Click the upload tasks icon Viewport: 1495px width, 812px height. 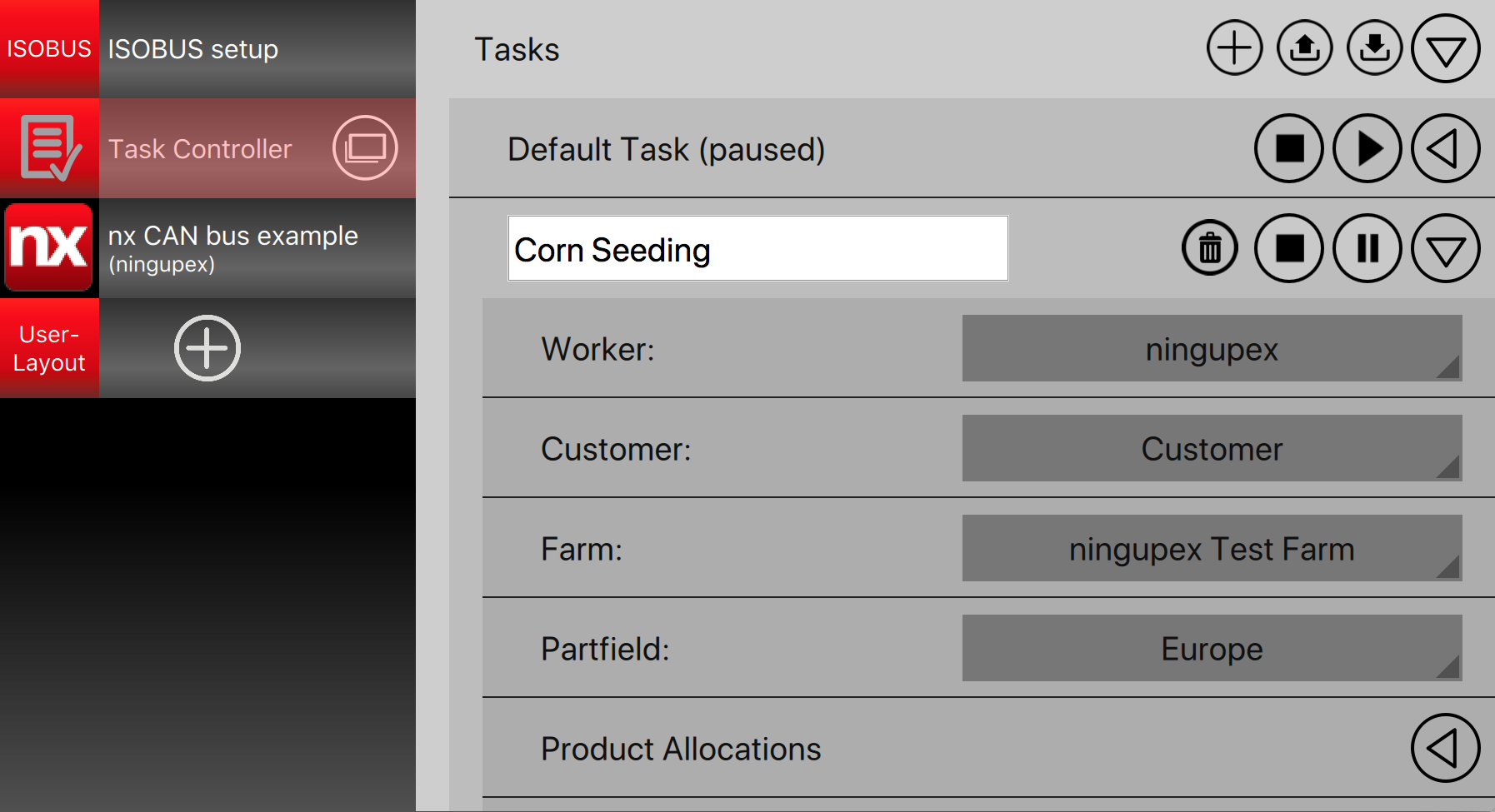1304,48
